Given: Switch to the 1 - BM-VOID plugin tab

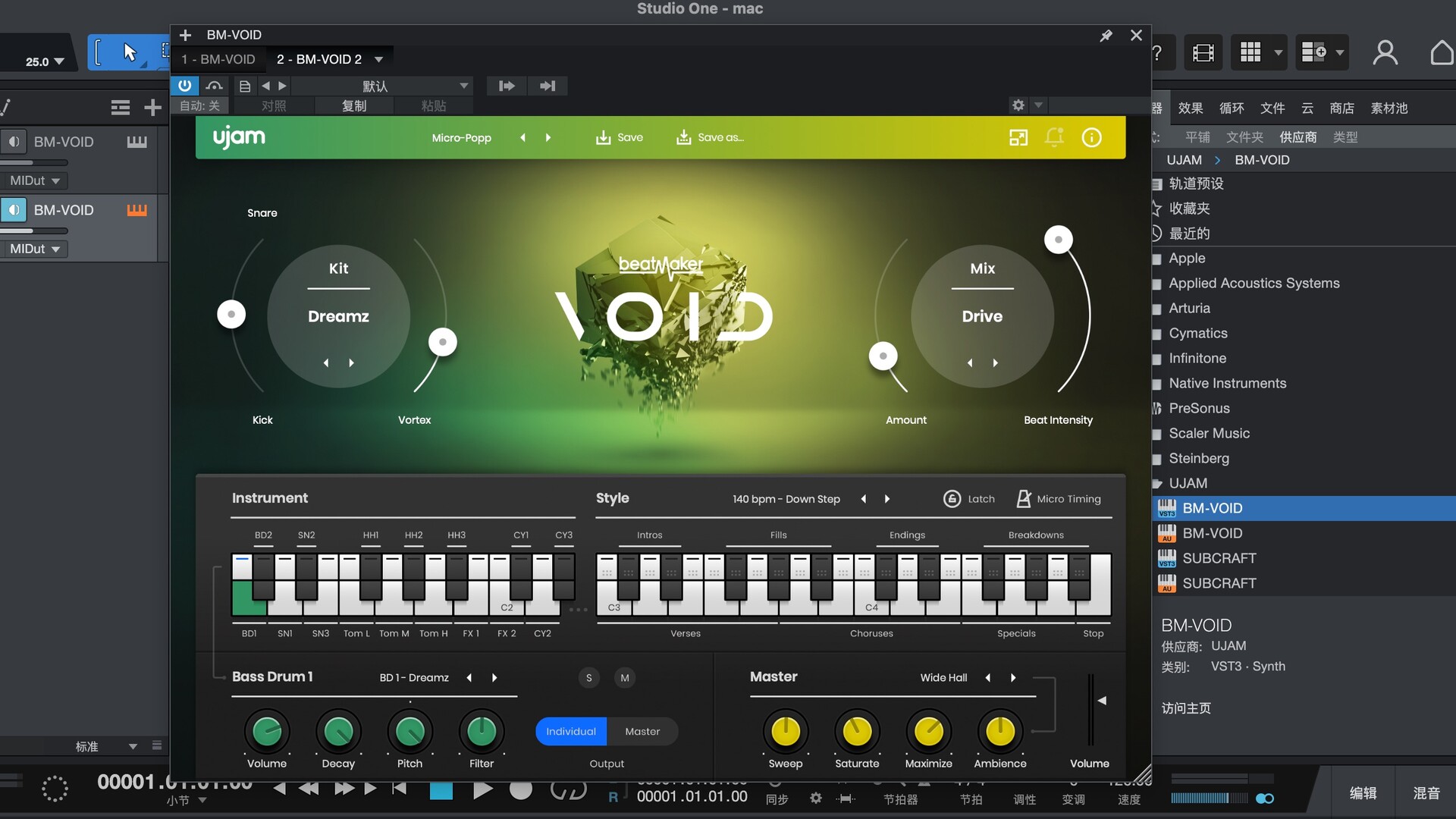Looking at the screenshot, I should (218, 59).
